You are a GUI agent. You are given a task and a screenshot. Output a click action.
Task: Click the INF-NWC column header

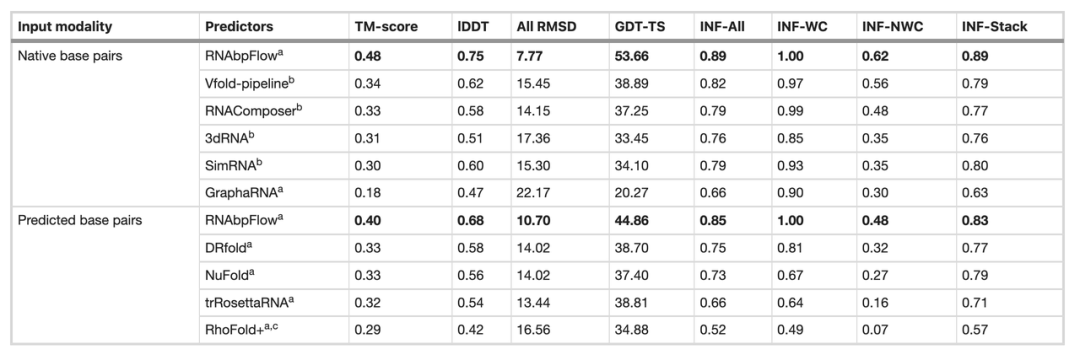[x=892, y=27]
